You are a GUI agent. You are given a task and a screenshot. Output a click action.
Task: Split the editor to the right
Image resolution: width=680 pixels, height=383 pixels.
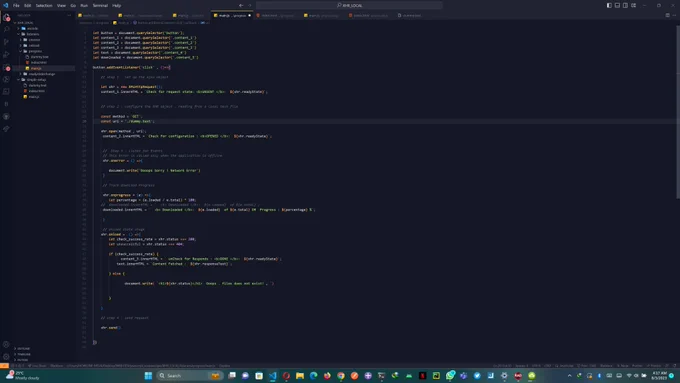(x=667, y=15)
